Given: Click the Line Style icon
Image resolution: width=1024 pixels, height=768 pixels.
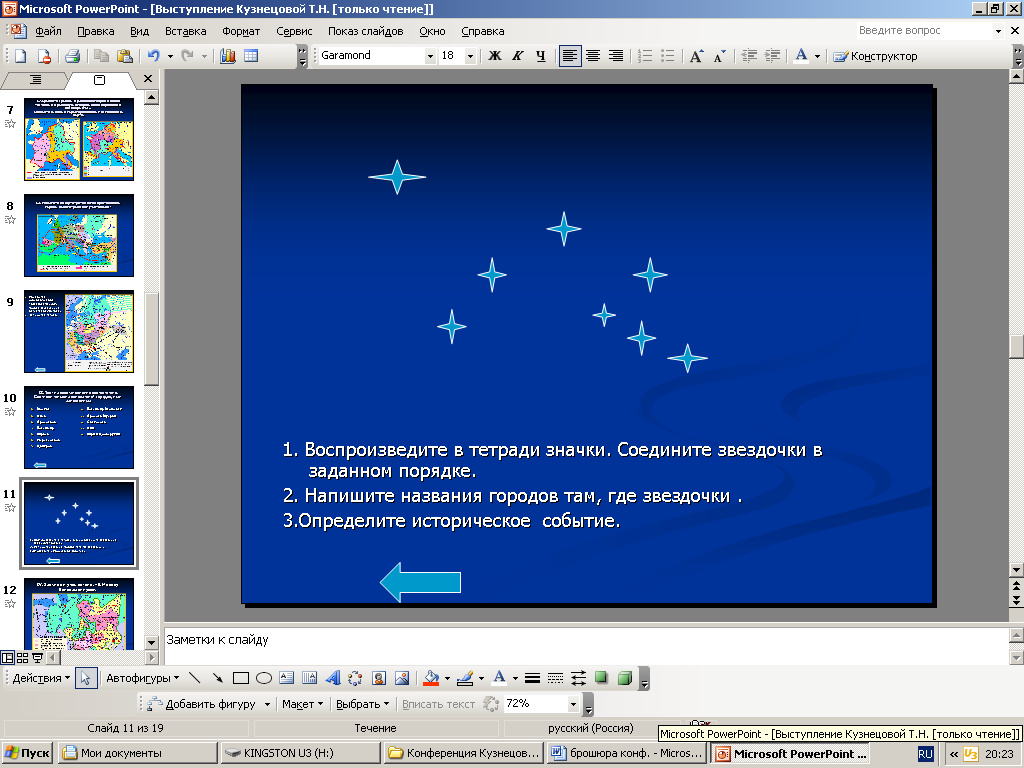Looking at the screenshot, I should tap(532, 678).
